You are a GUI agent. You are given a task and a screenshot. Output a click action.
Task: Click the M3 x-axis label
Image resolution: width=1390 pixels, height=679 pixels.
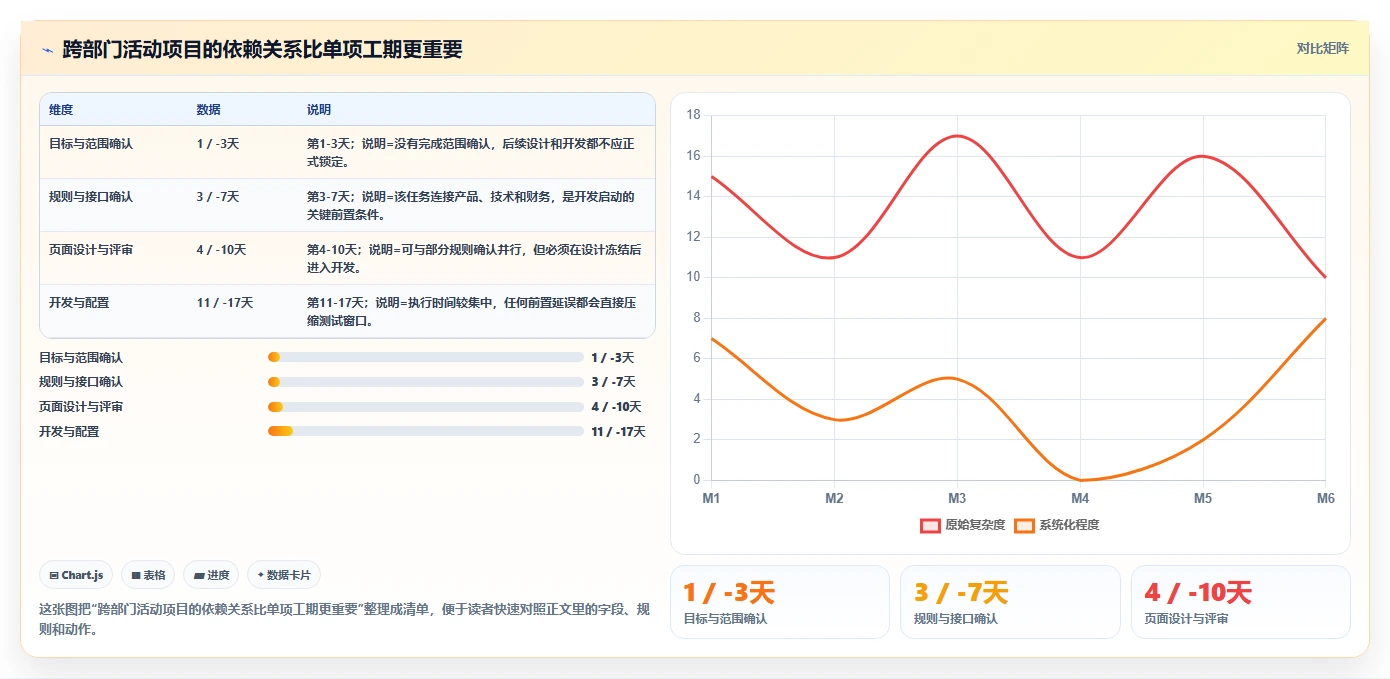point(957,498)
